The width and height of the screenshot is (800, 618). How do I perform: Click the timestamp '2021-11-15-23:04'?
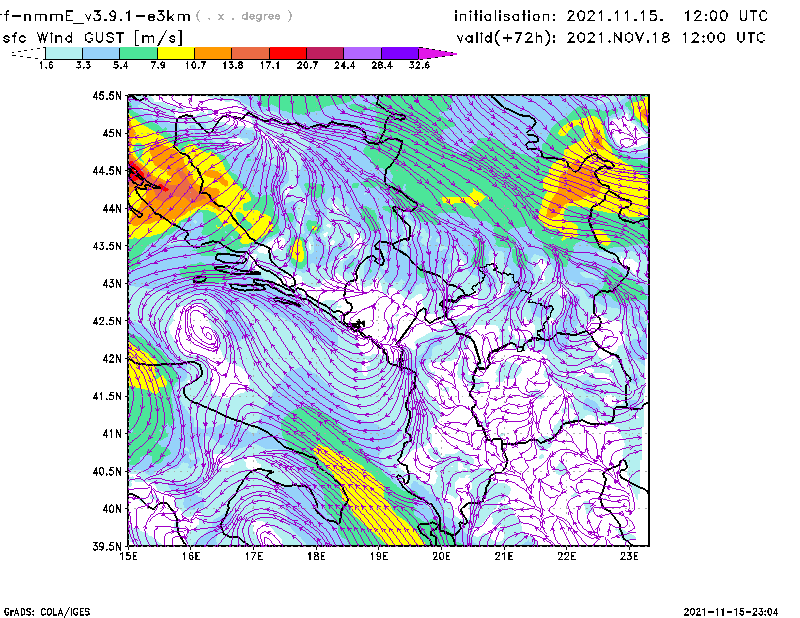(x=731, y=612)
